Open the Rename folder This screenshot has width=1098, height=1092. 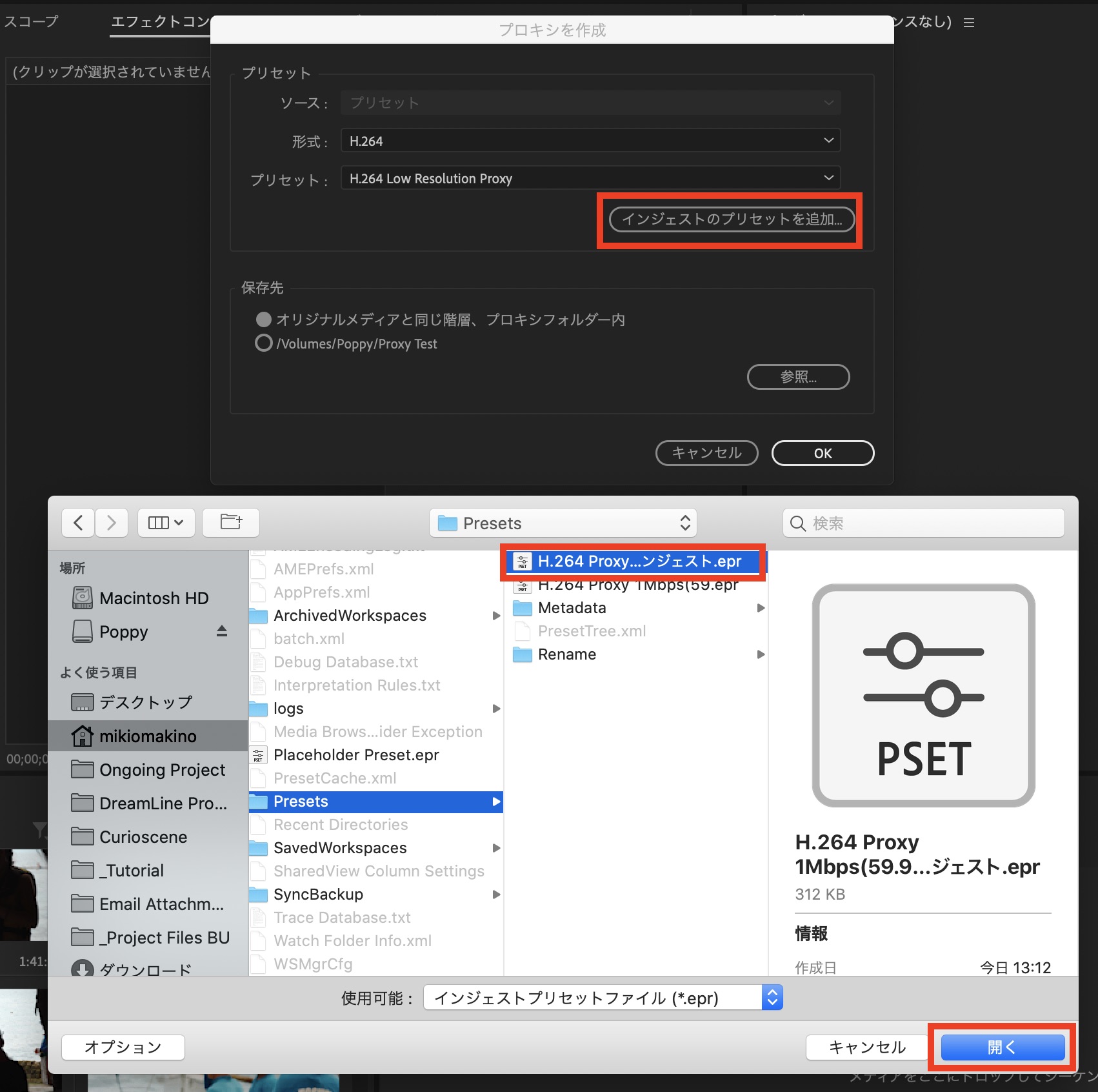click(566, 654)
